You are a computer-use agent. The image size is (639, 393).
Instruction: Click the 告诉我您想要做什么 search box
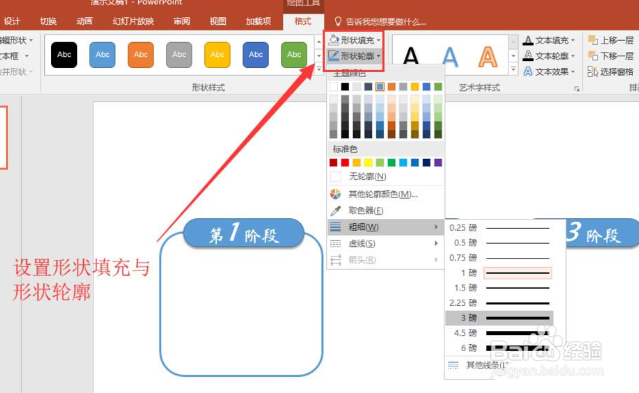click(x=386, y=22)
